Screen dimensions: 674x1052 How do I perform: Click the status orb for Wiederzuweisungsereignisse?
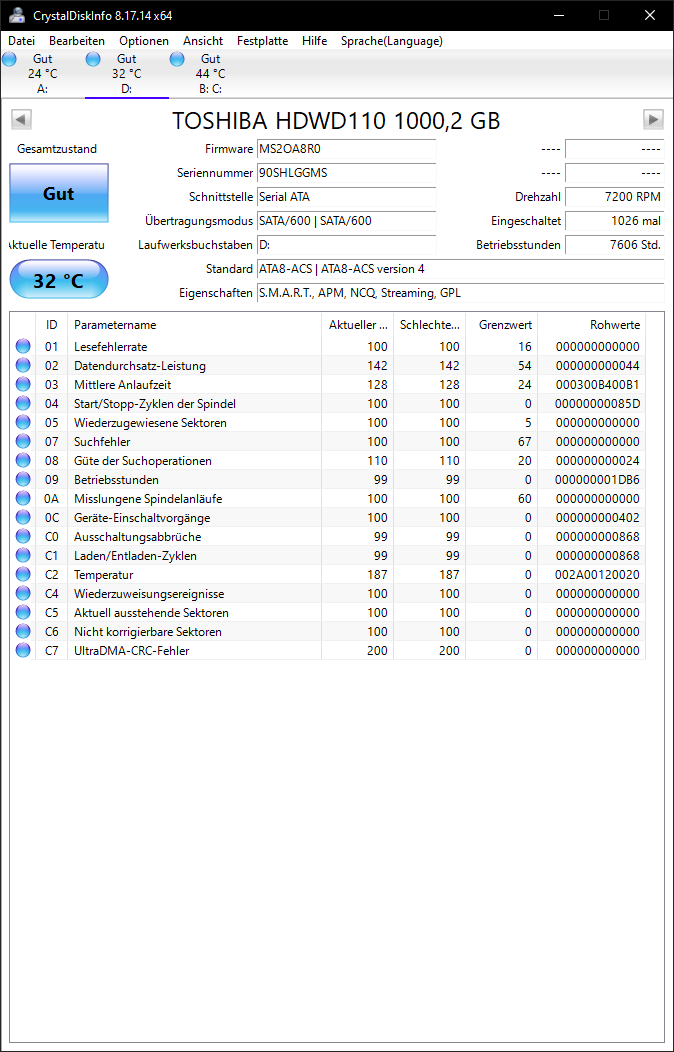click(x=23, y=594)
